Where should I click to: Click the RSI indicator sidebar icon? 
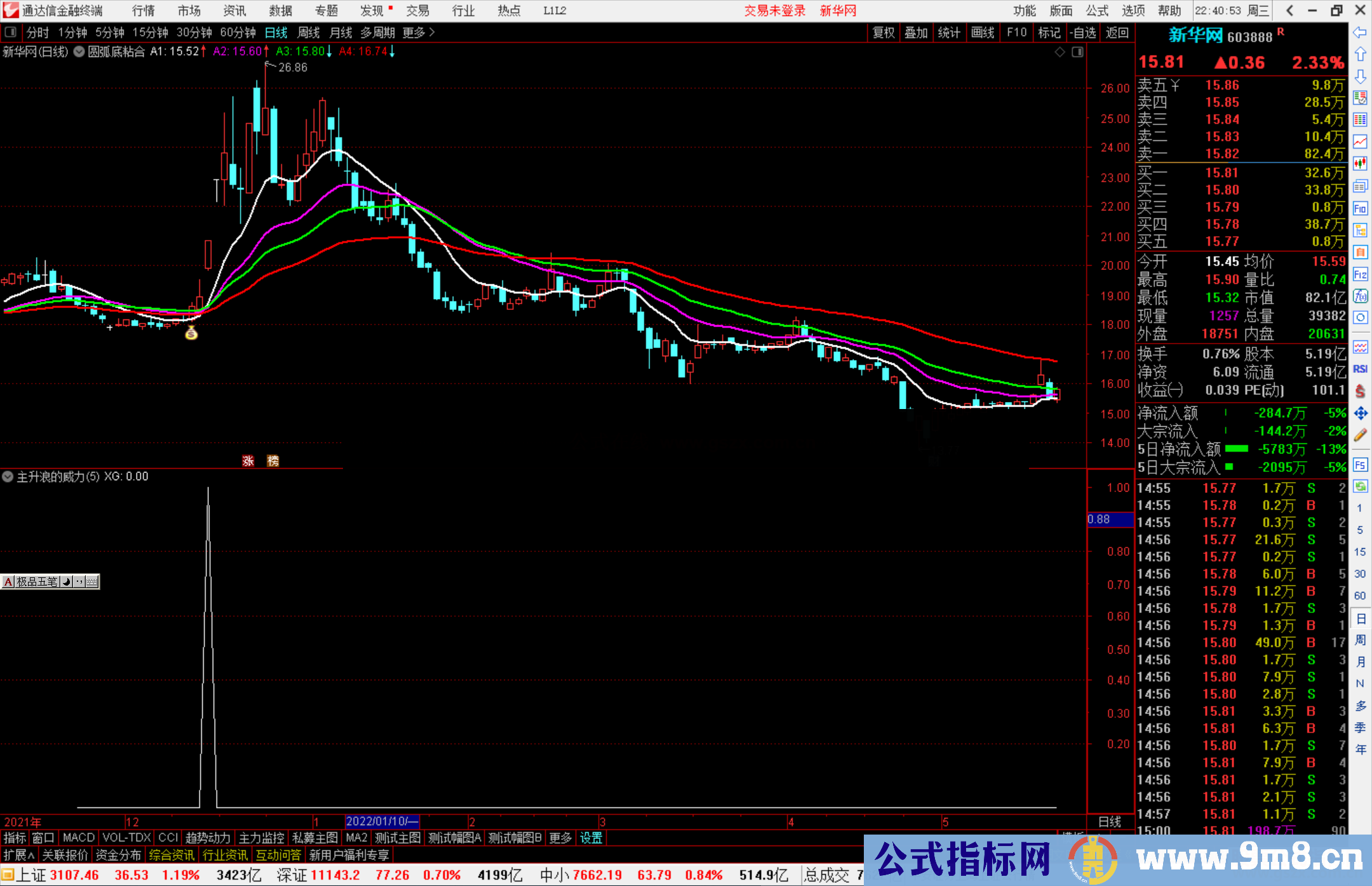point(1360,369)
